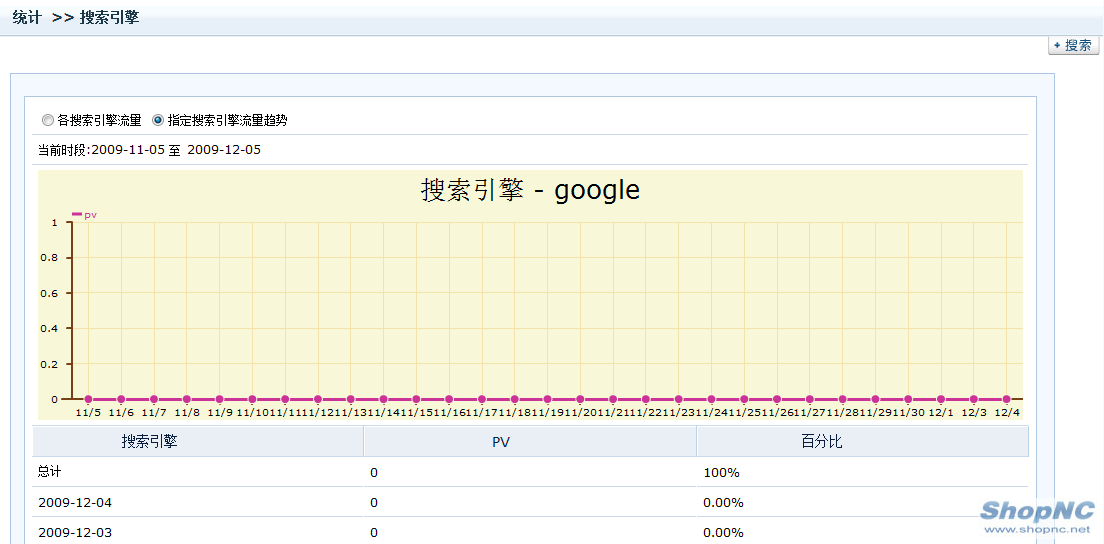Click the 2009-12-03 table row date
Viewport: 1104px width, 544px height.
click(x=75, y=532)
